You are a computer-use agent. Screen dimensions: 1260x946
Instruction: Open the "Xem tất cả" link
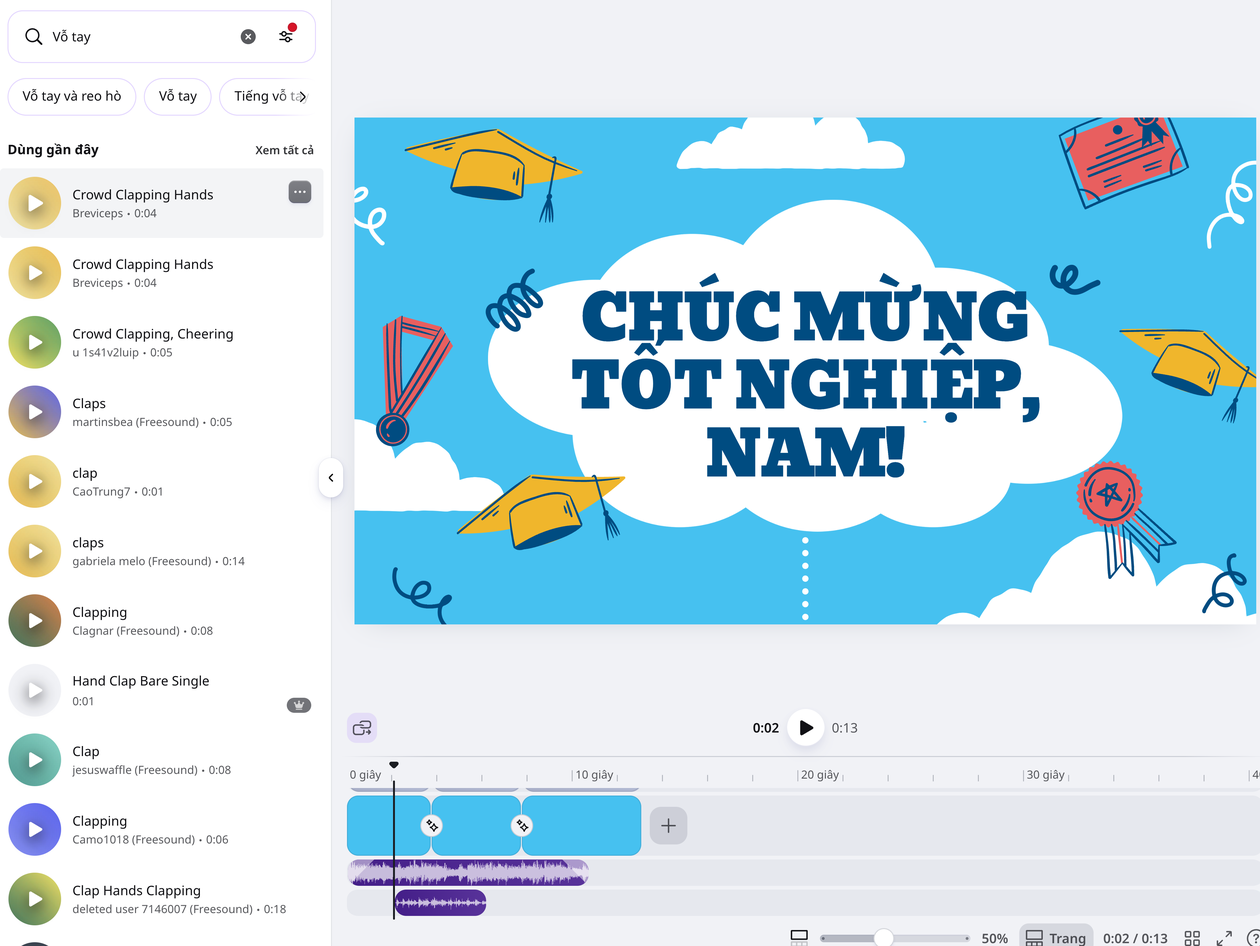(x=284, y=150)
